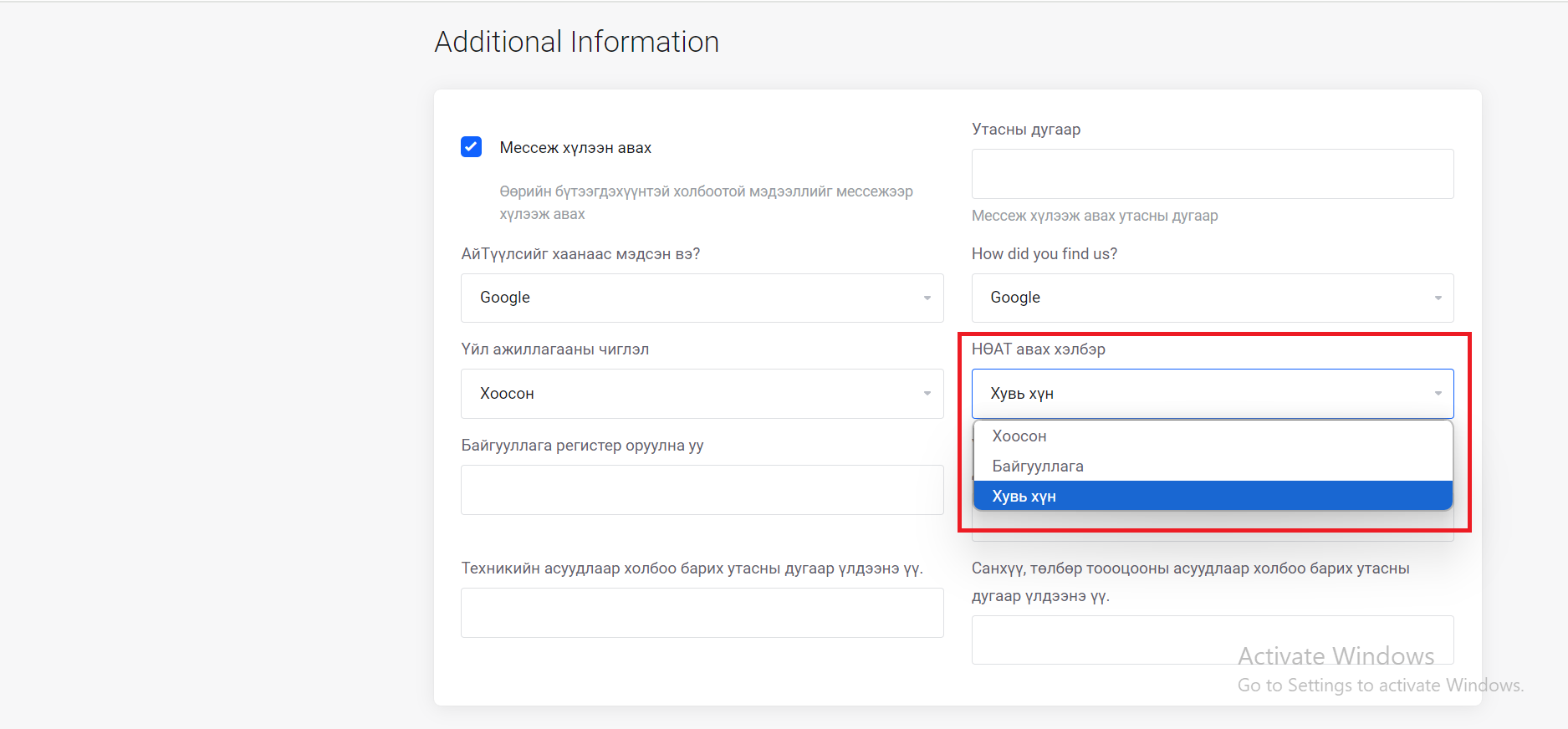The width and height of the screenshot is (1568, 729).
Task: Click the Санхүү, төлбөр тооцооны утасны дугаар field
Action: point(1213,640)
